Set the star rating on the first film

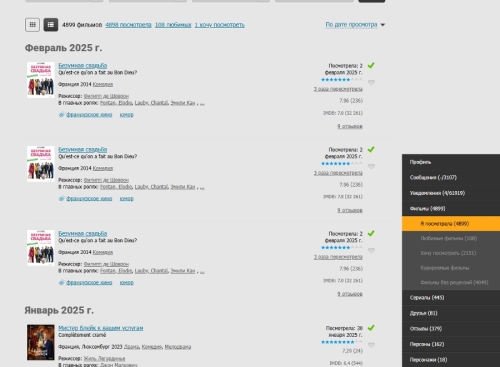pos(342,80)
